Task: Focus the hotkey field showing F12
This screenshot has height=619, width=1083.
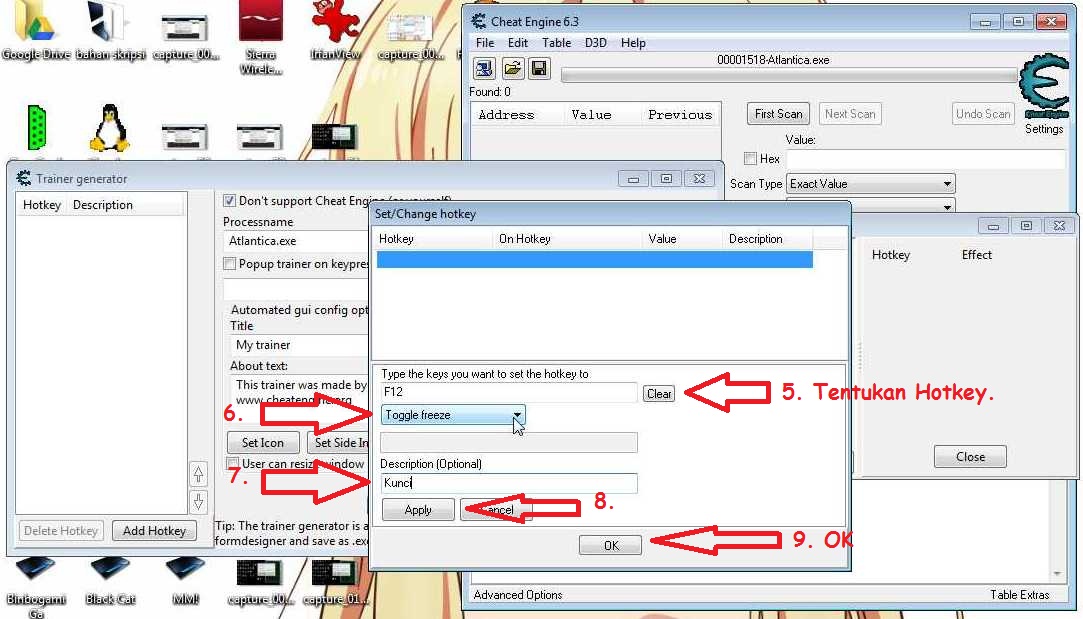Action: click(x=508, y=392)
